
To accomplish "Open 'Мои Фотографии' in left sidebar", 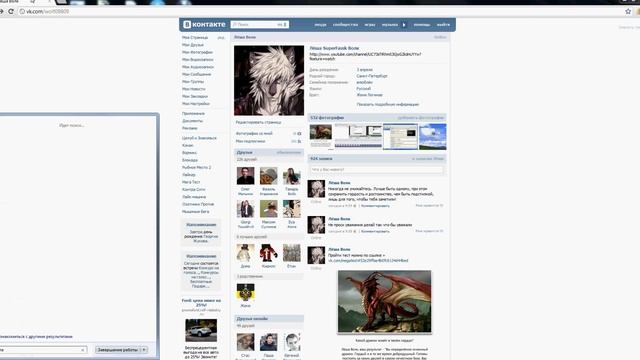I will (198, 52).
